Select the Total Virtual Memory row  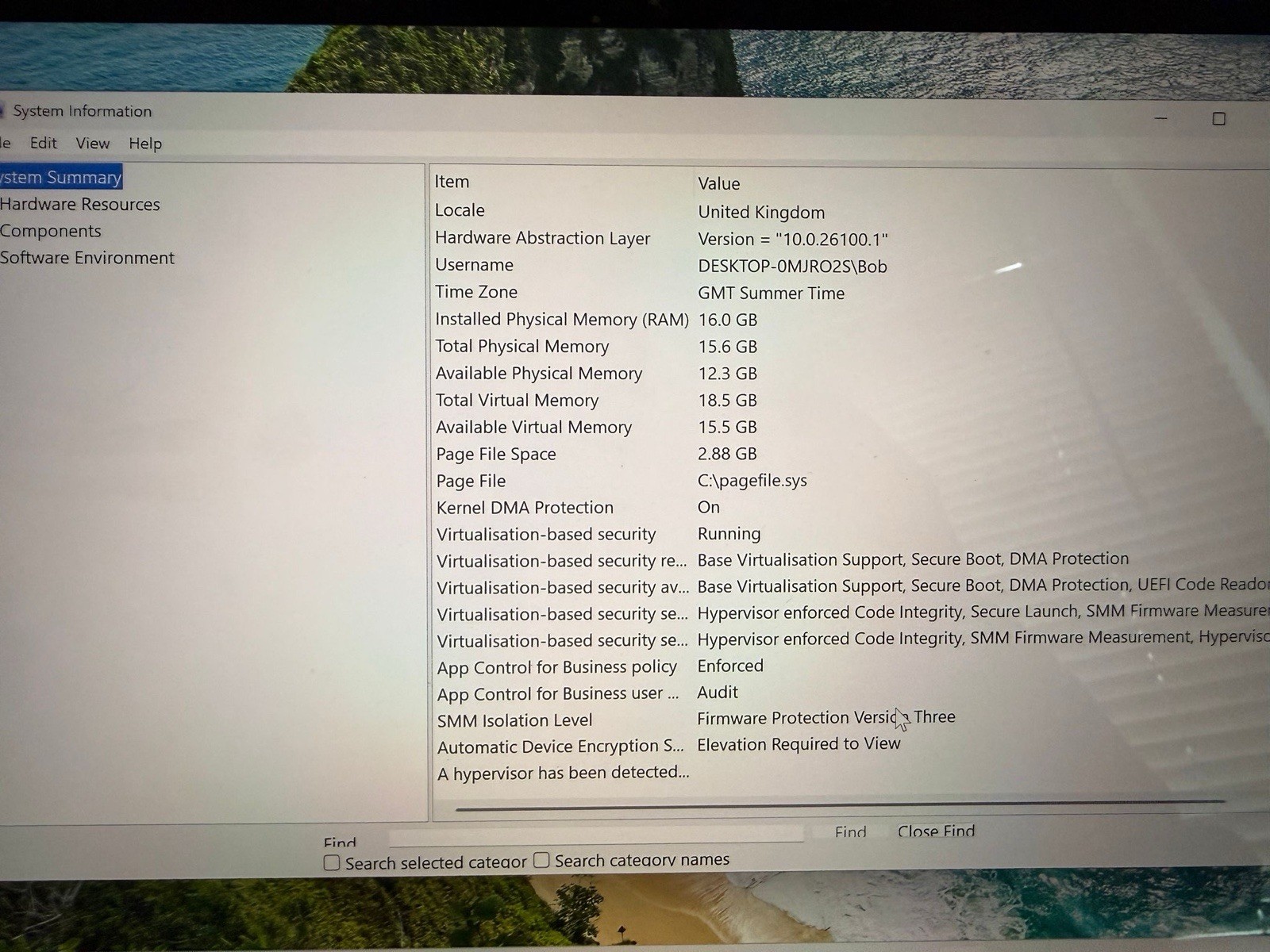click(851, 400)
